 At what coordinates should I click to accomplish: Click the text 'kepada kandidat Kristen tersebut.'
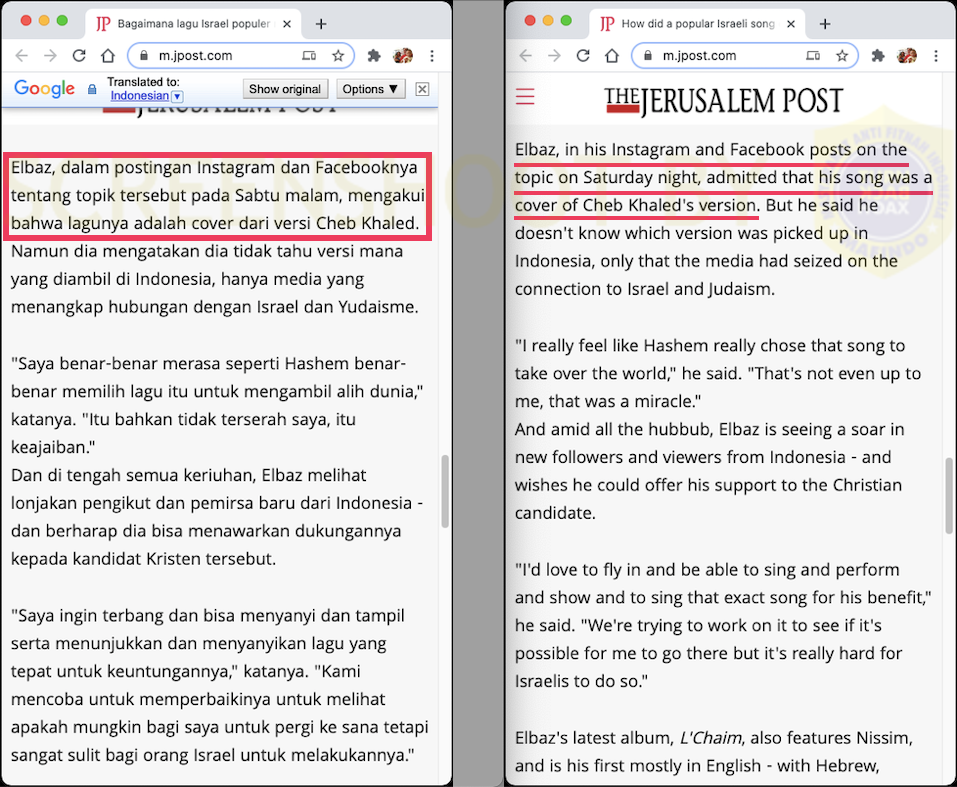pyautogui.click(x=143, y=559)
